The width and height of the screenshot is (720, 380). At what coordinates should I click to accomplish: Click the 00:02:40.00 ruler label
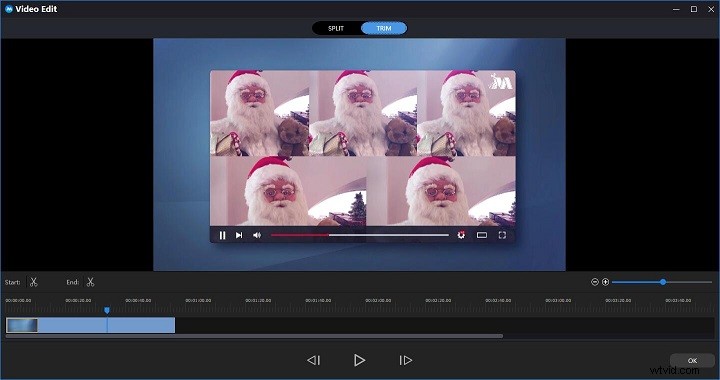point(498,301)
